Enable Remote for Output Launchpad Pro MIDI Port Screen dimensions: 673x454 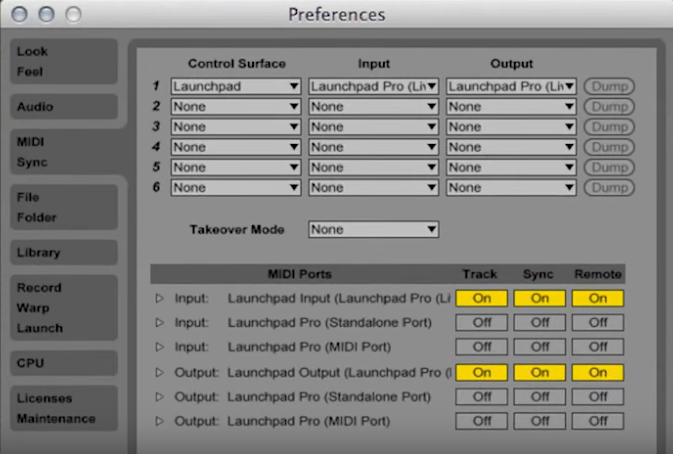point(597,421)
